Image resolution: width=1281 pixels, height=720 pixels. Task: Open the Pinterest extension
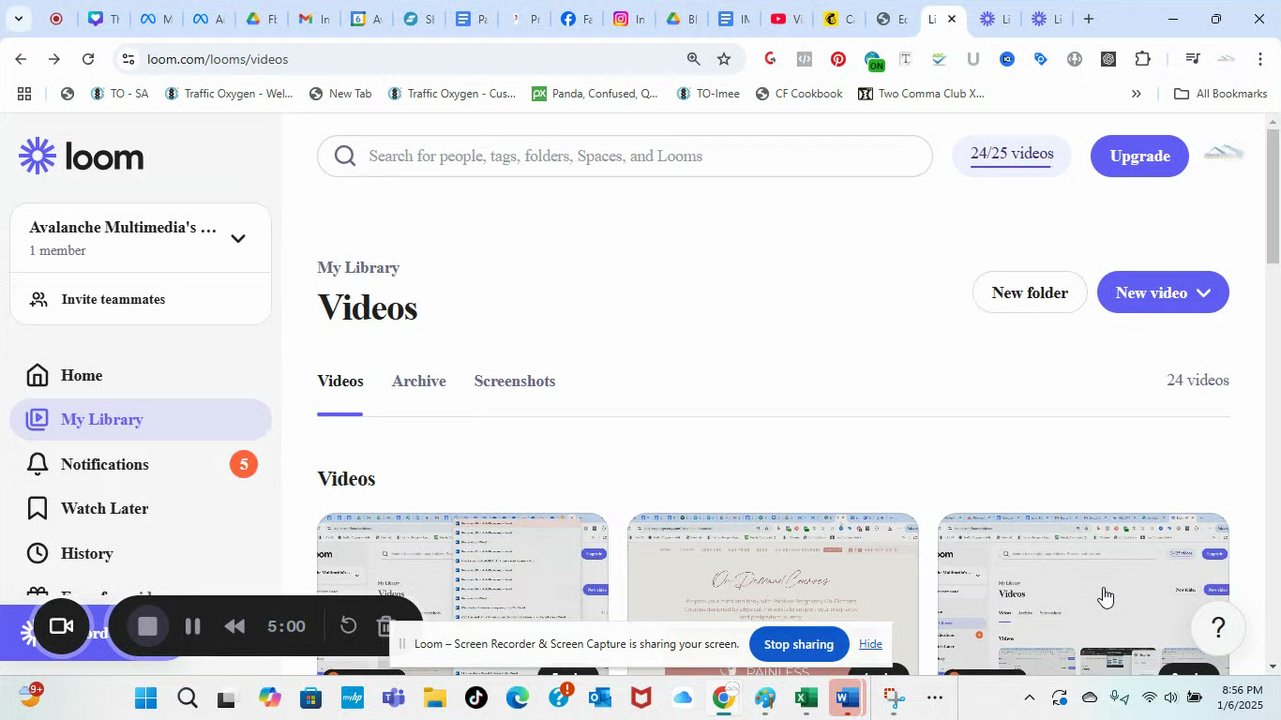tap(838, 59)
